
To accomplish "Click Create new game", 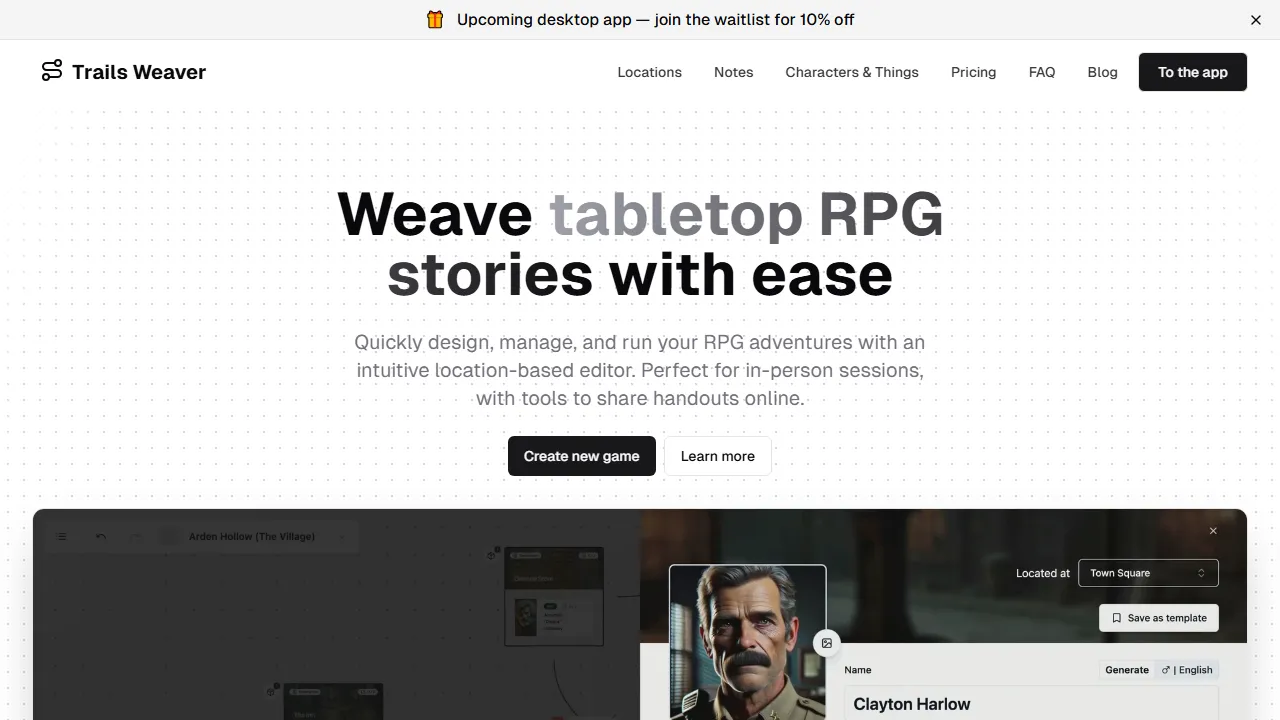I will (x=581, y=456).
